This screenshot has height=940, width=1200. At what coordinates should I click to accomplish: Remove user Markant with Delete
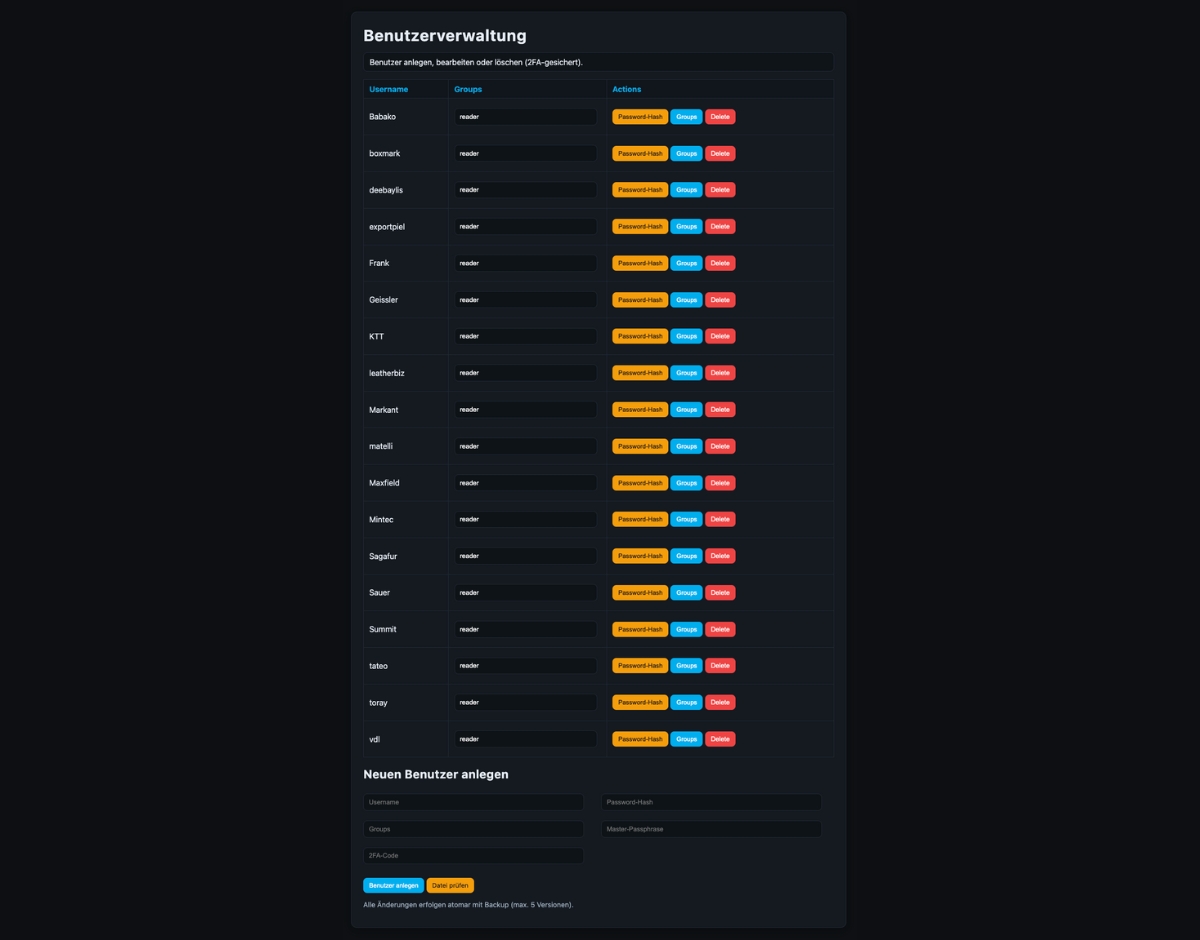tap(720, 410)
